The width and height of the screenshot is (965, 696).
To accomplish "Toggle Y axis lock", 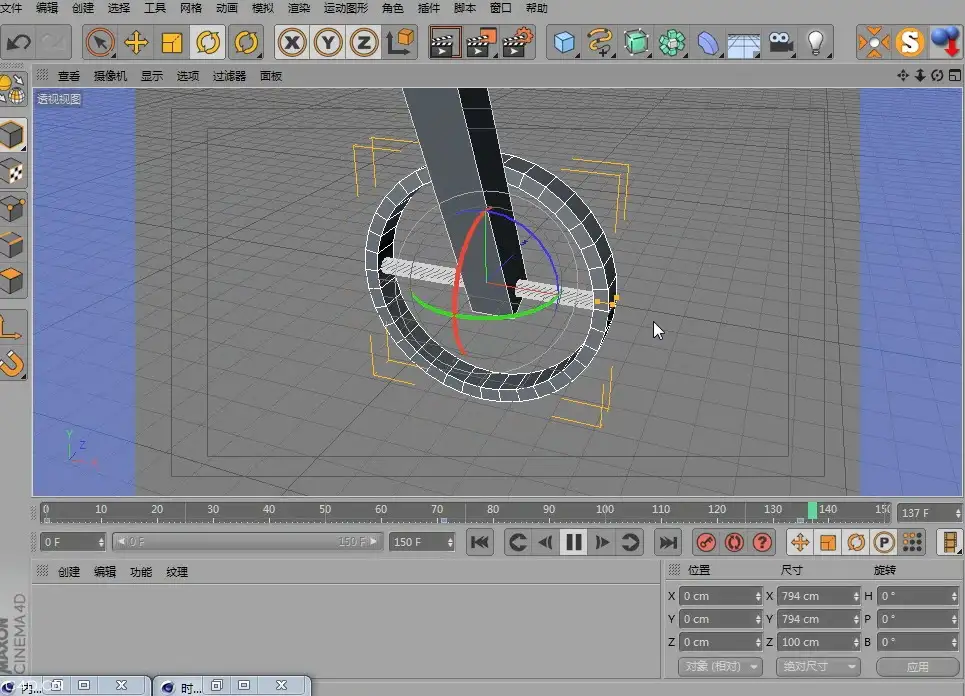I will pyautogui.click(x=328, y=42).
